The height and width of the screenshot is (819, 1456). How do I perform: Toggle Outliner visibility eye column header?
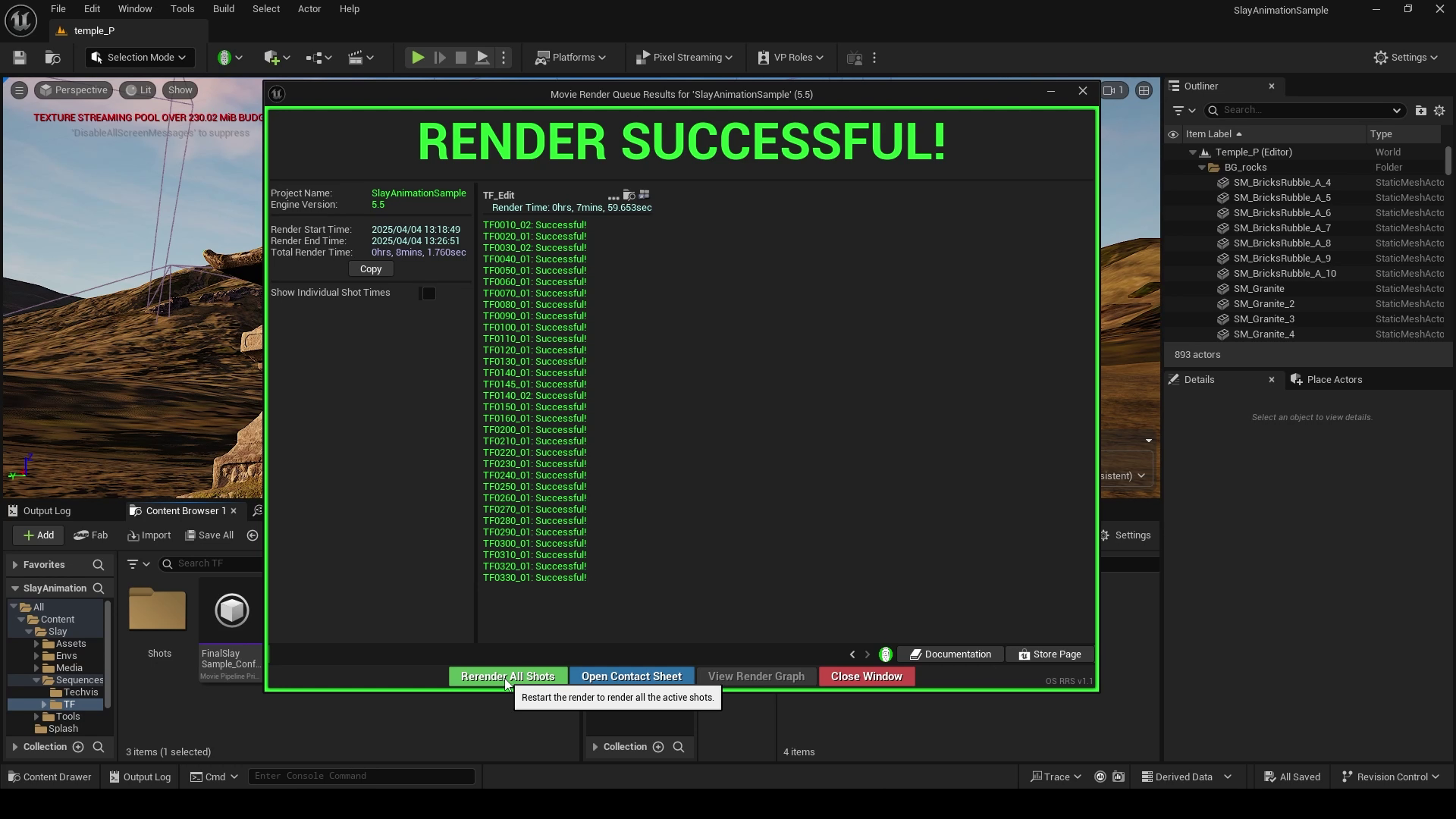tap(1173, 134)
